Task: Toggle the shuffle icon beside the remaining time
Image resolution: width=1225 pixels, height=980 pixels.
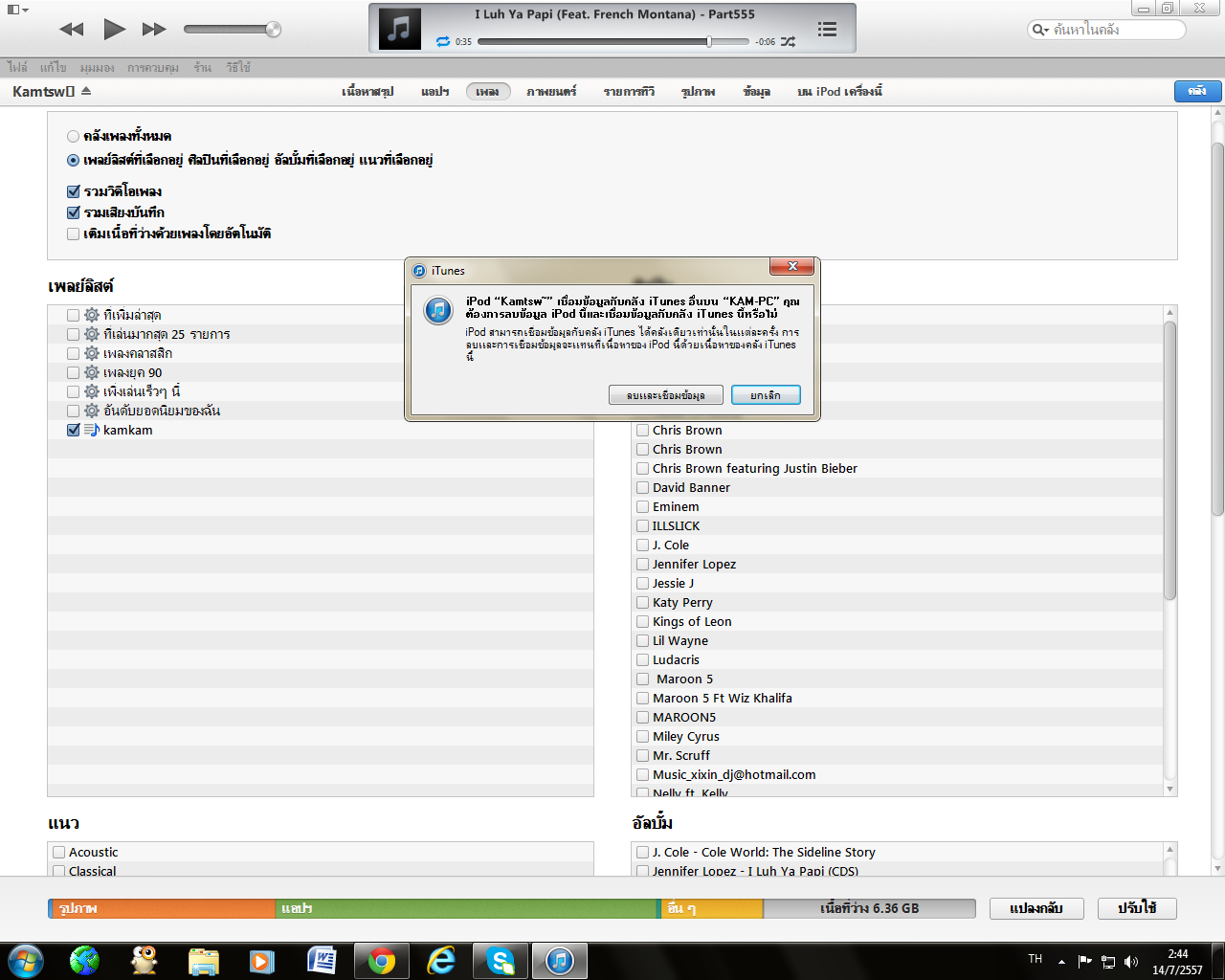Action: point(788,41)
